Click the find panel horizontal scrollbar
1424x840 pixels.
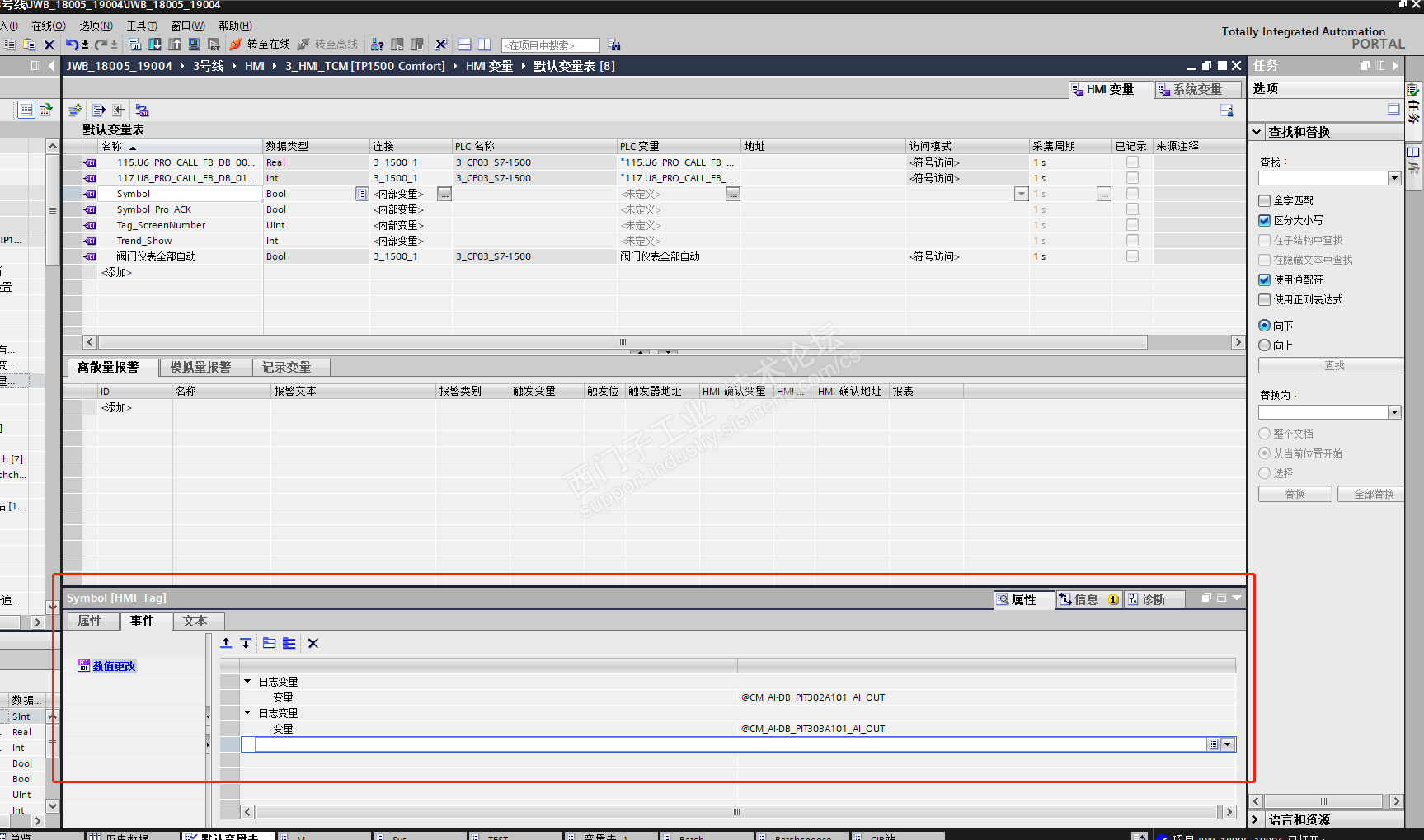click(1323, 801)
